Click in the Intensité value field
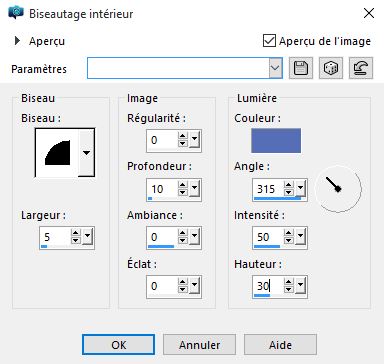The width and height of the screenshot is (384, 364). coord(268,237)
